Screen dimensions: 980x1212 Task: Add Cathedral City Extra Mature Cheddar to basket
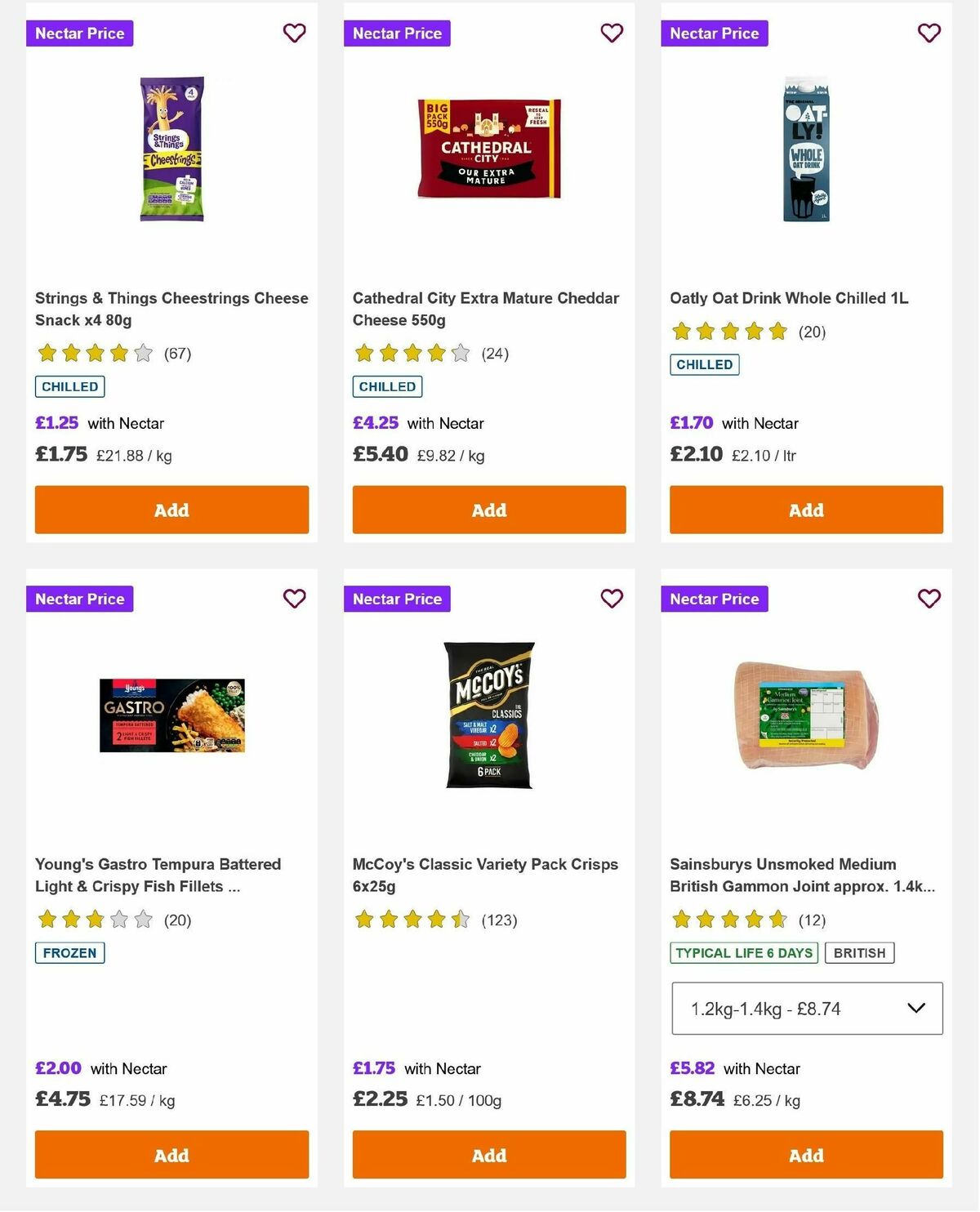coord(488,510)
